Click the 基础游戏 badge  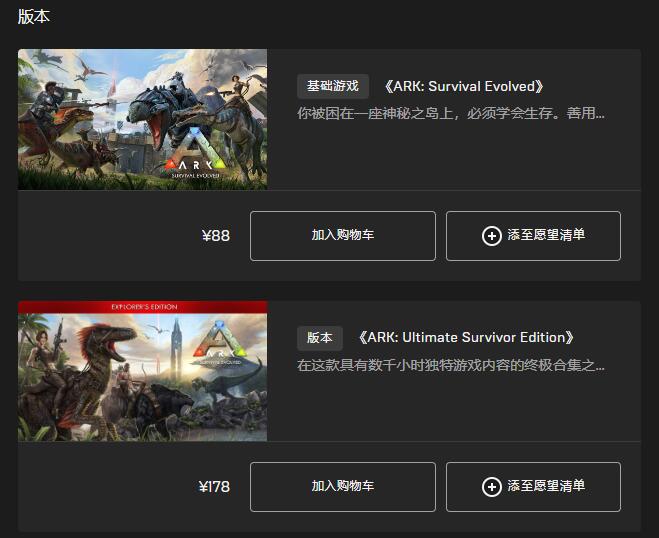[333, 86]
